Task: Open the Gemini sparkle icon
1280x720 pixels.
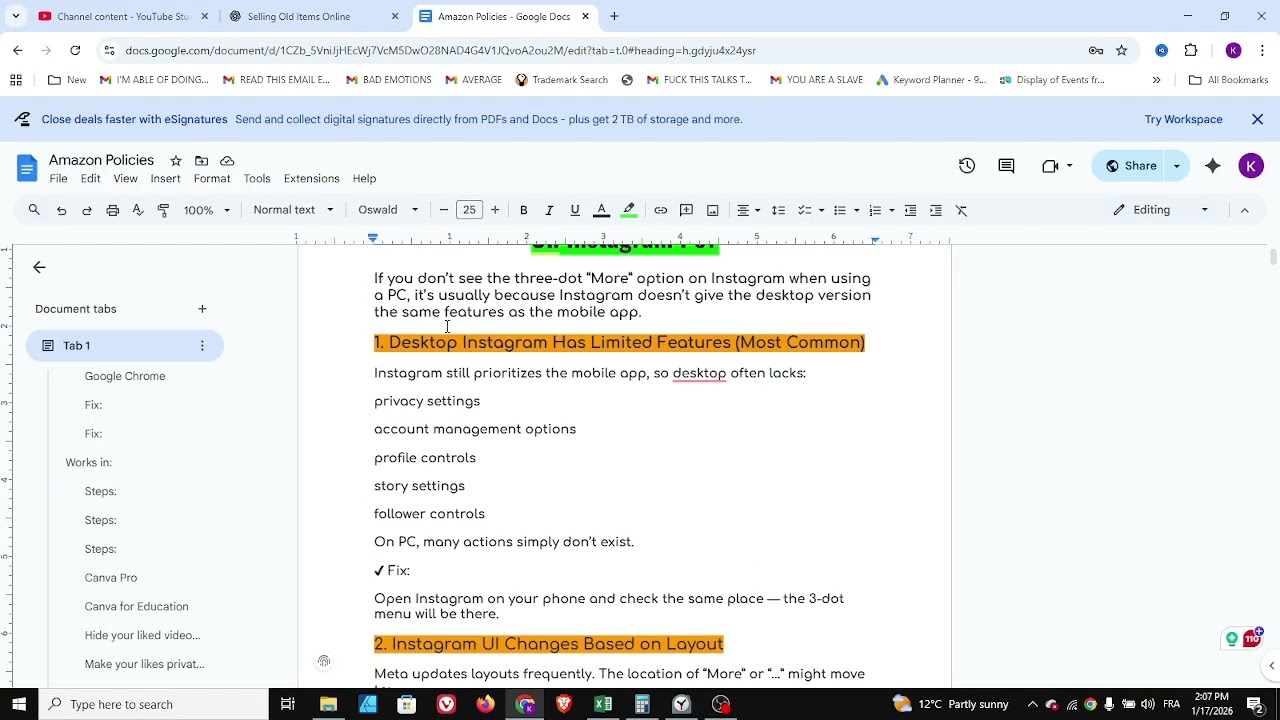Action: (1213, 166)
